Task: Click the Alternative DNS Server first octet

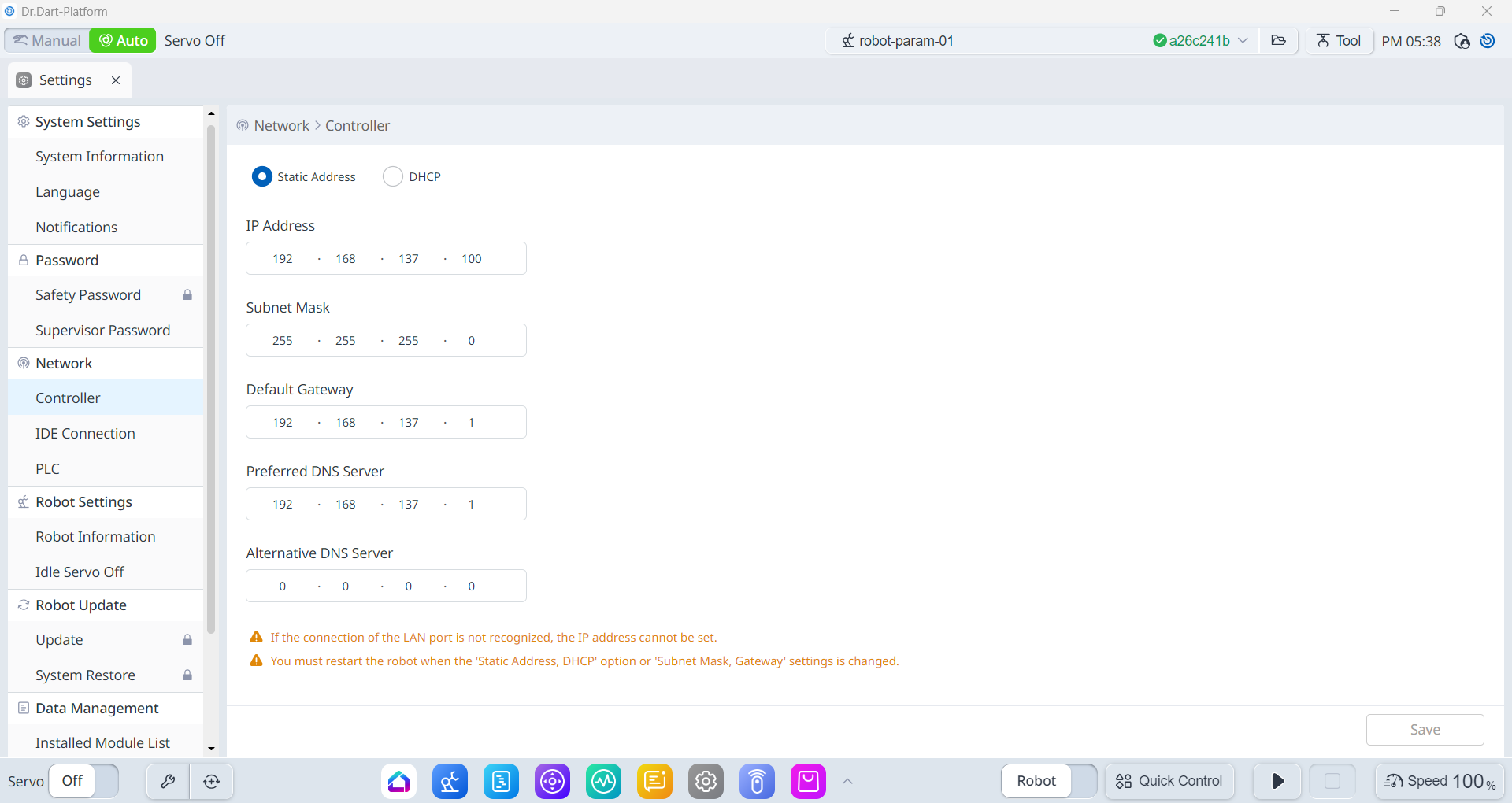Action: (x=283, y=587)
